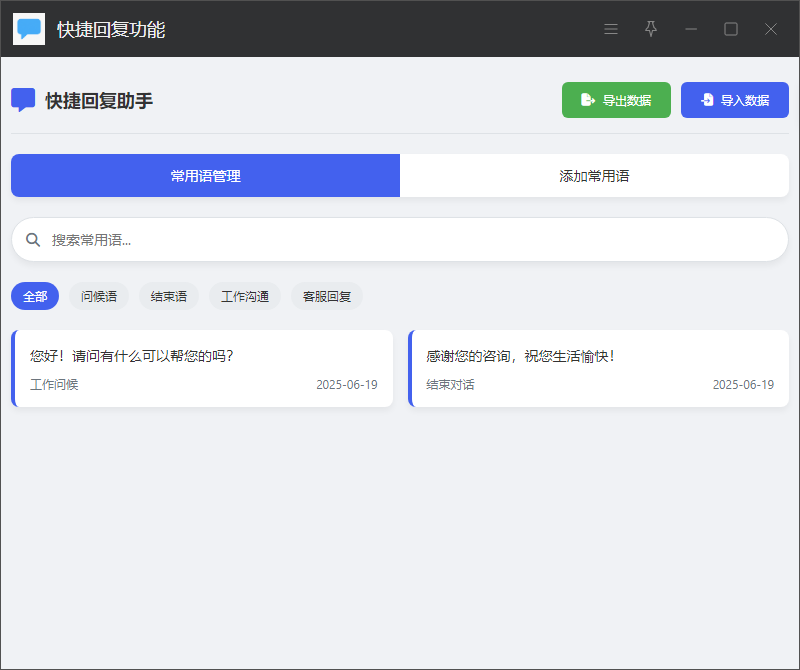
Task: Close the 快捷回复功能 window
Action: tap(770, 29)
